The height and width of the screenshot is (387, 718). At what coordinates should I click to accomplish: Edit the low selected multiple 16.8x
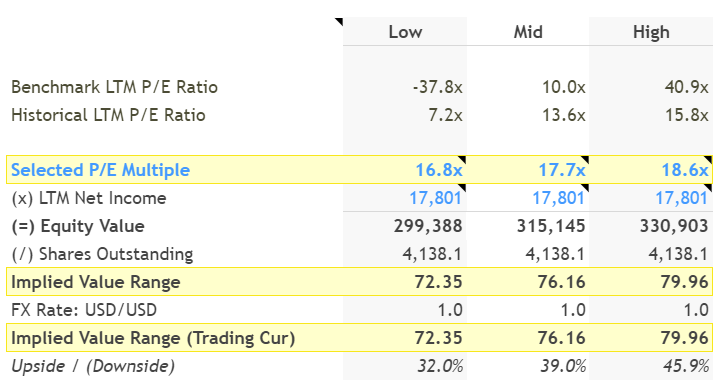[x=439, y=170]
